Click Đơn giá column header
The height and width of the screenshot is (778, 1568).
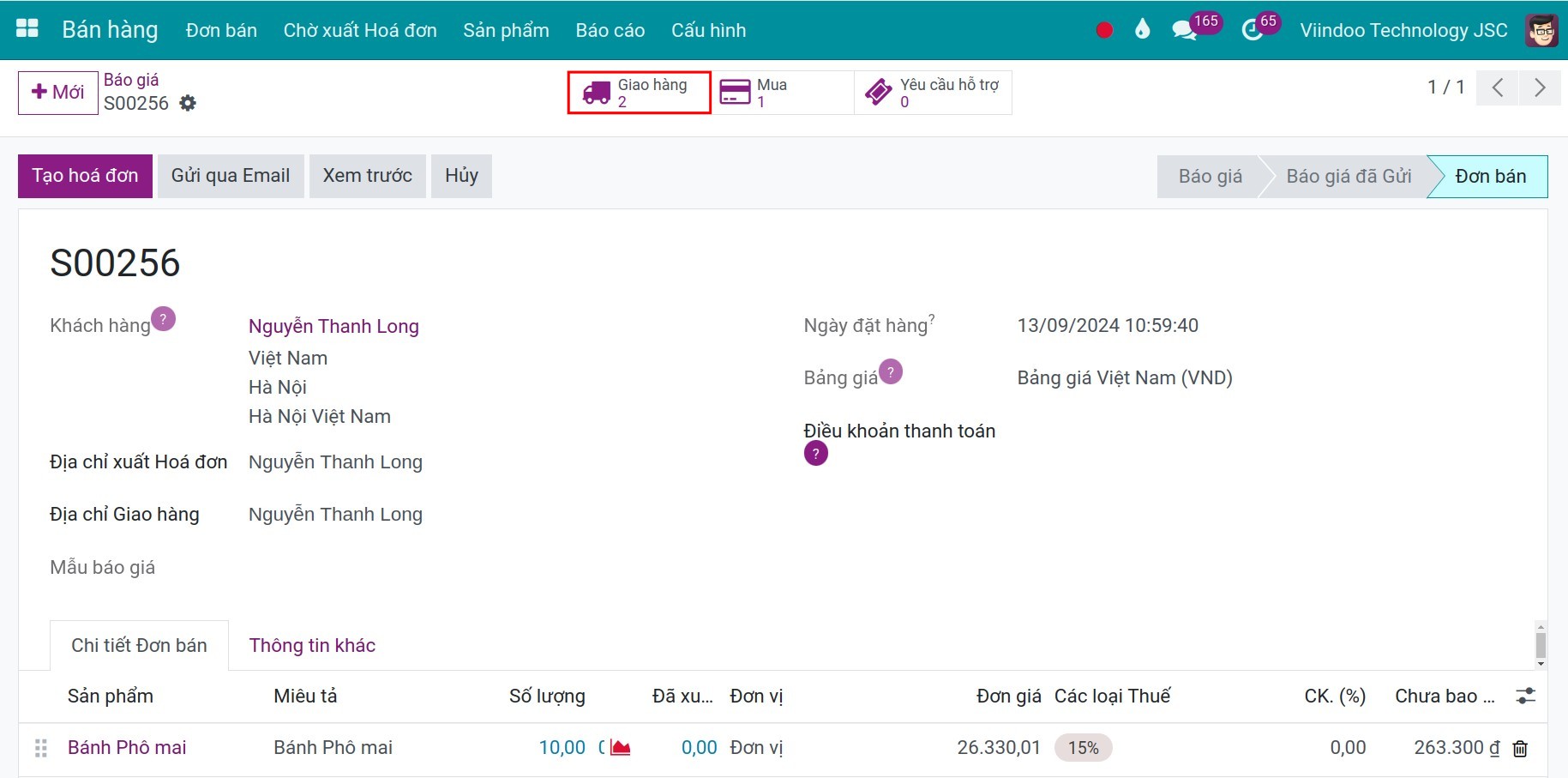[1009, 697]
